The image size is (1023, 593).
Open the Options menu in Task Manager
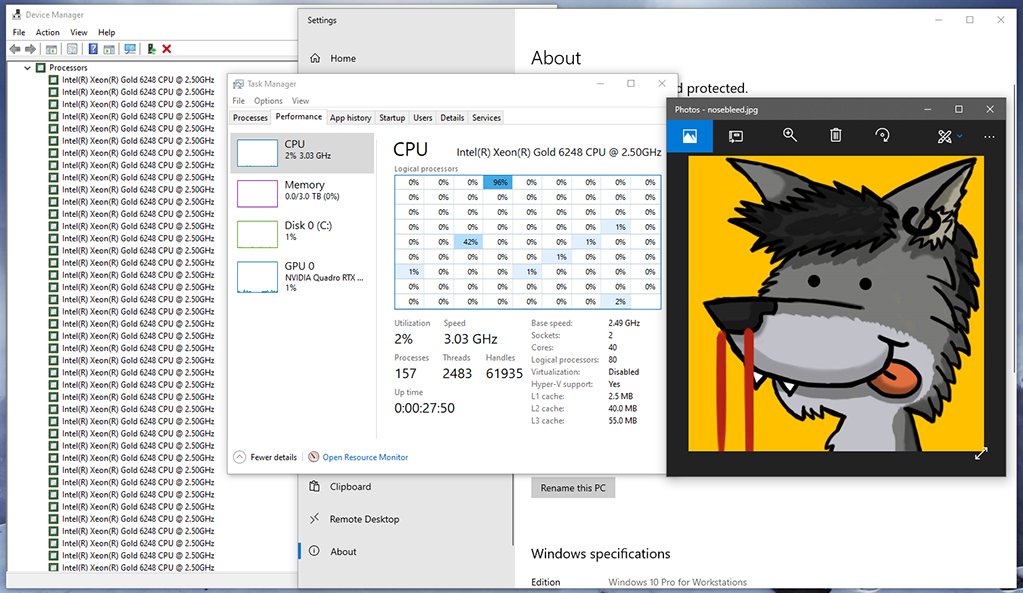pyautogui.click(x=268, y=100)
